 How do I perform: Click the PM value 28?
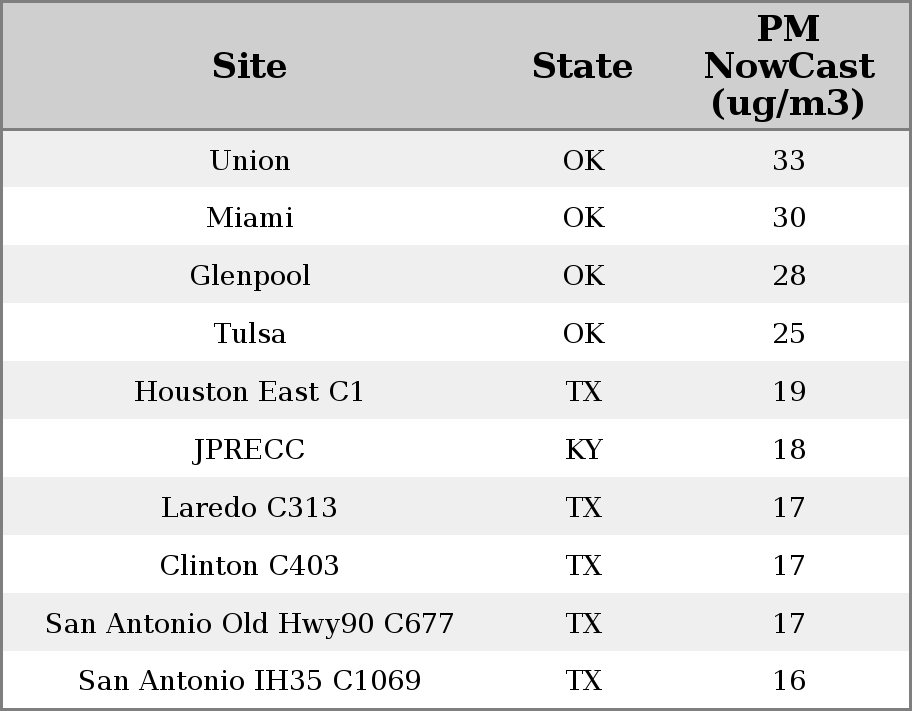pyautogui.click(x=789, y=276)
